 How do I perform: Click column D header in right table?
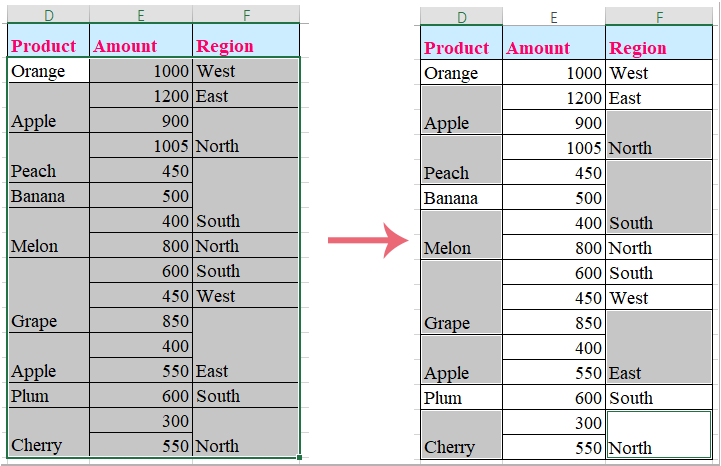point(461,17)
